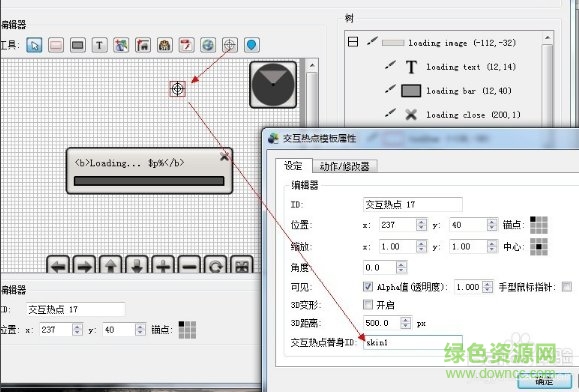Select the Loading... $p% text element
This screenshot has width=579, height=392.
129,163
